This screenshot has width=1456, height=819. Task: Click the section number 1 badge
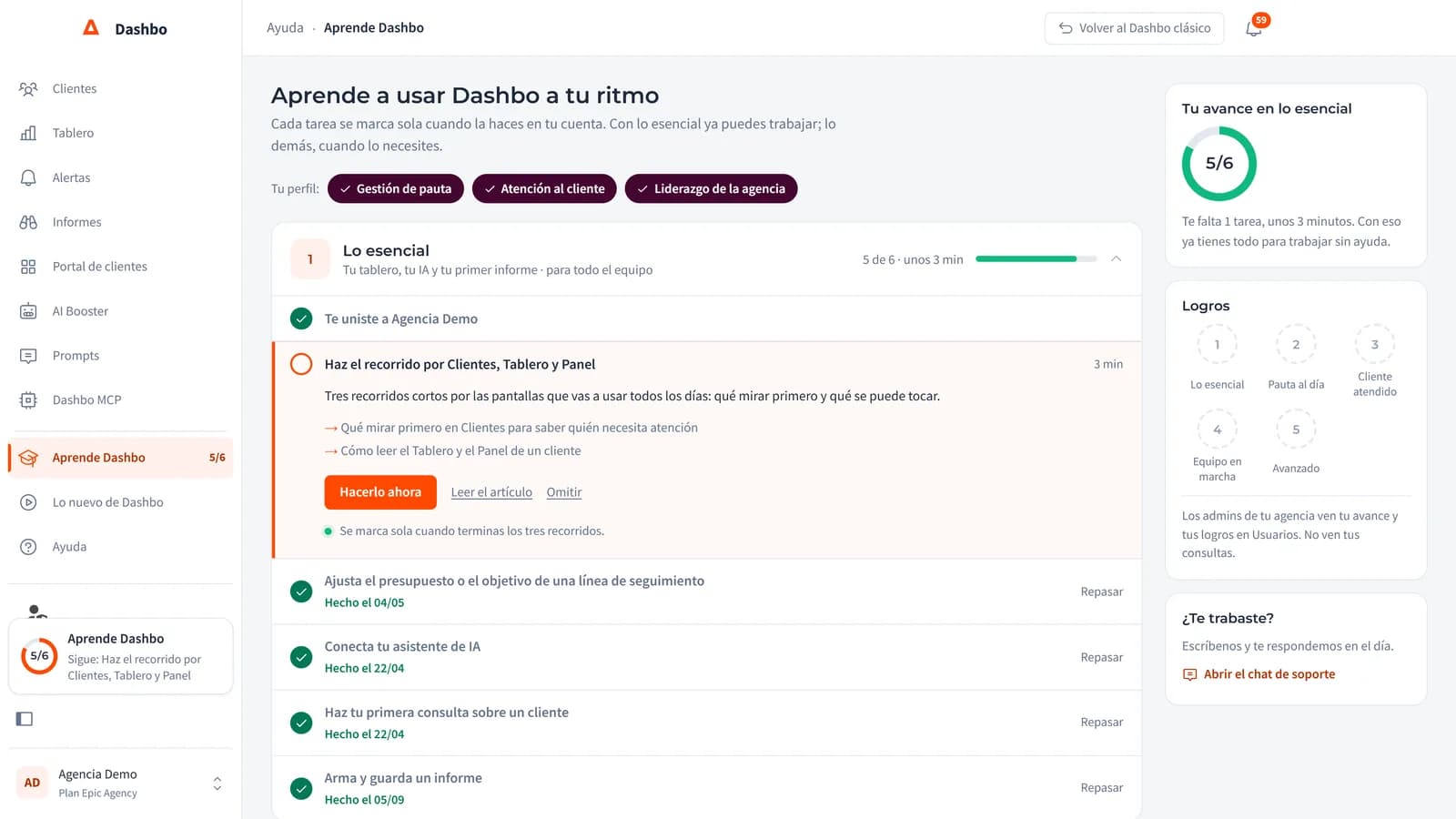(310, 259)
